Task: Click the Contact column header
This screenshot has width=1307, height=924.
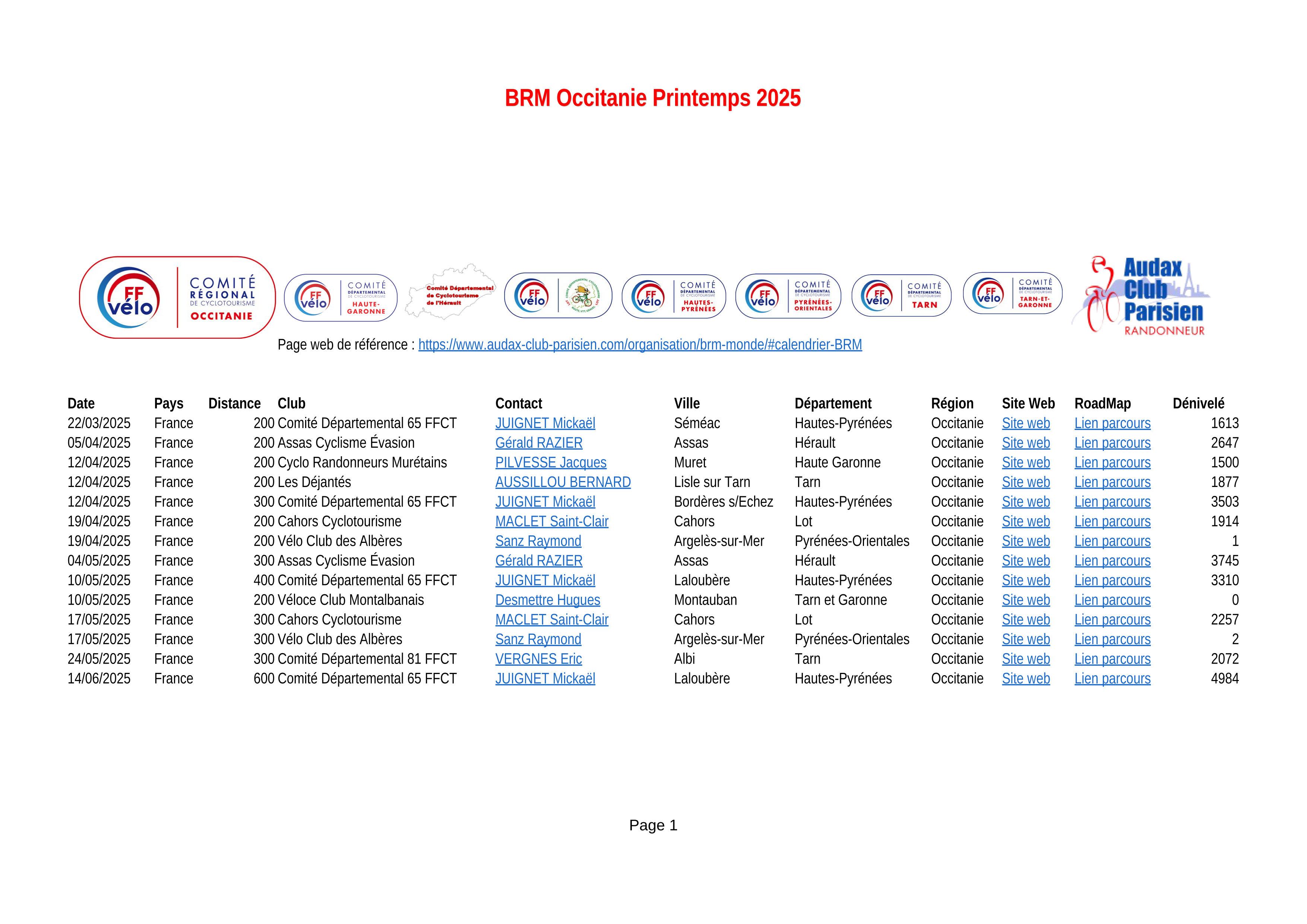Action: click(519, 404)
